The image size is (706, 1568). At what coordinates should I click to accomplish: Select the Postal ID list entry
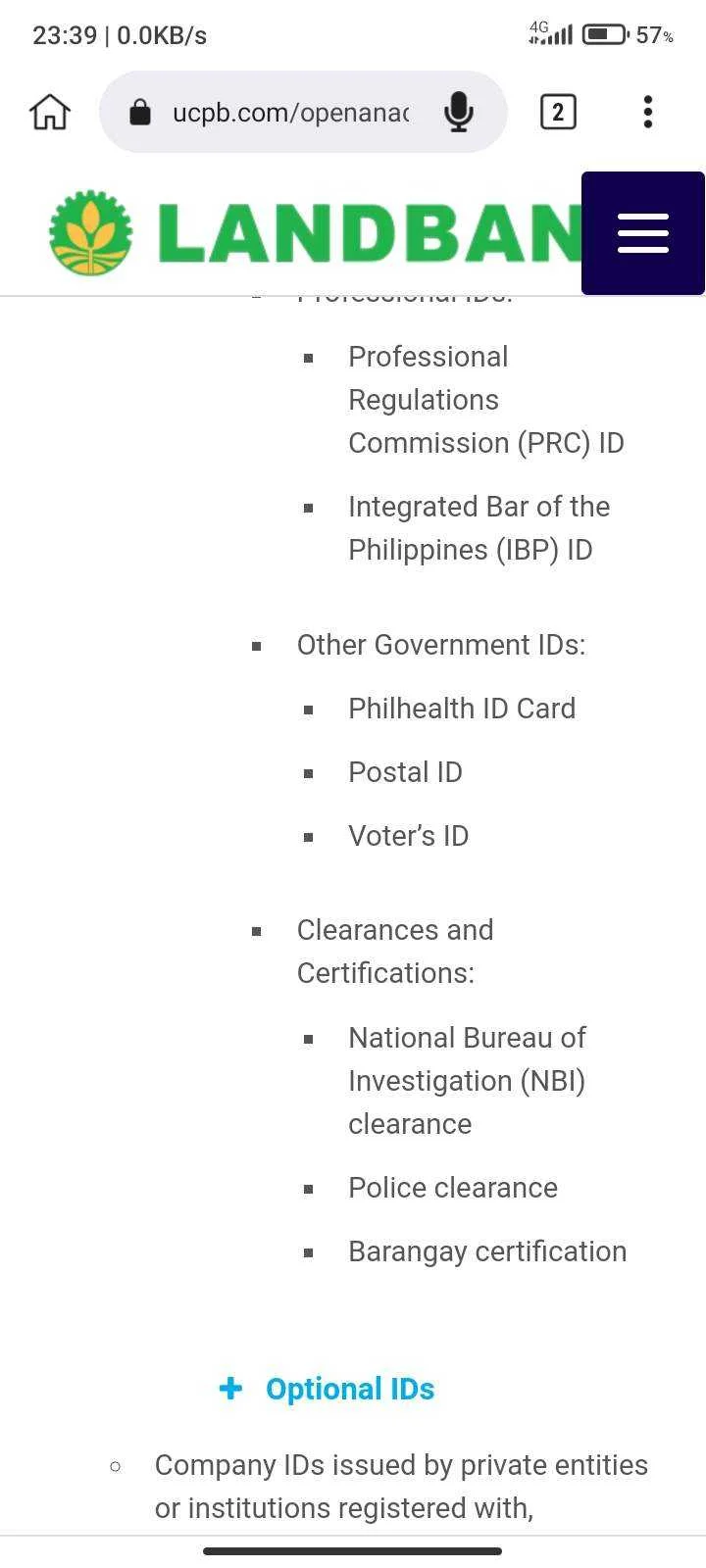[x=405, y=772]
